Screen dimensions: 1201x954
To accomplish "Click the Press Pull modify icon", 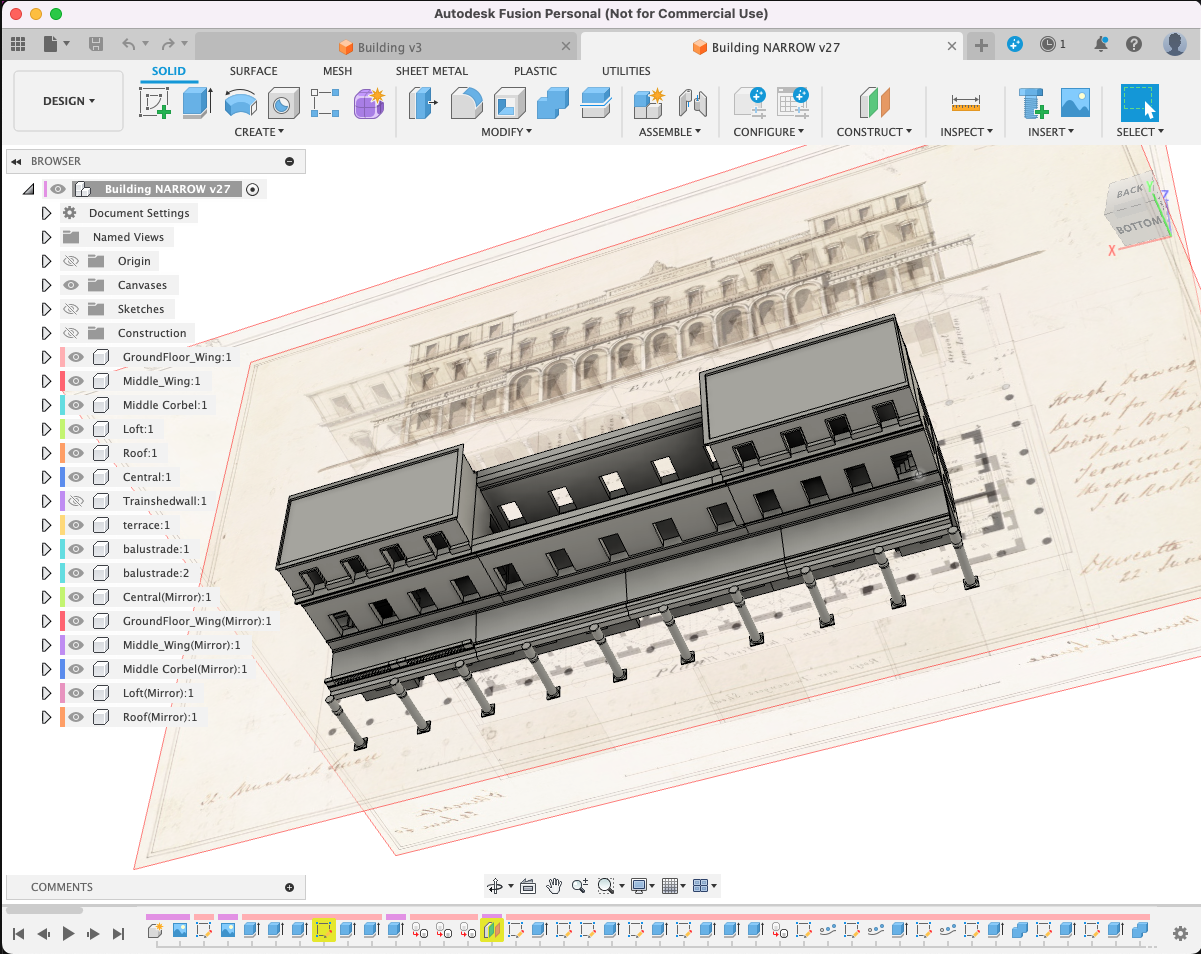I will pyautogui.click(x=423, y=102).
